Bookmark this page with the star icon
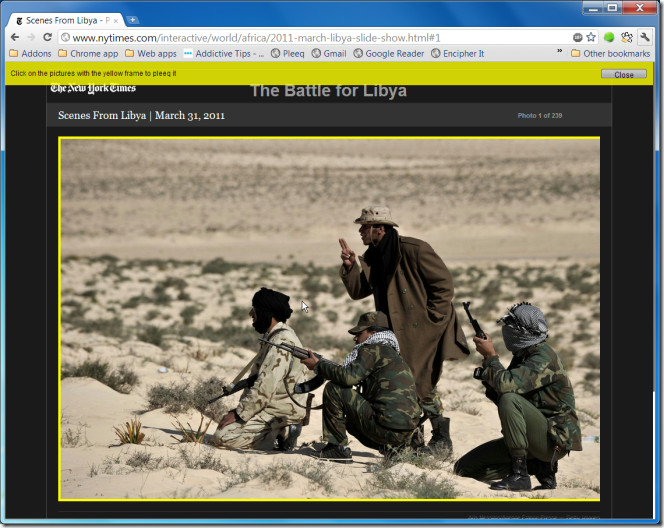 [591, 37]
